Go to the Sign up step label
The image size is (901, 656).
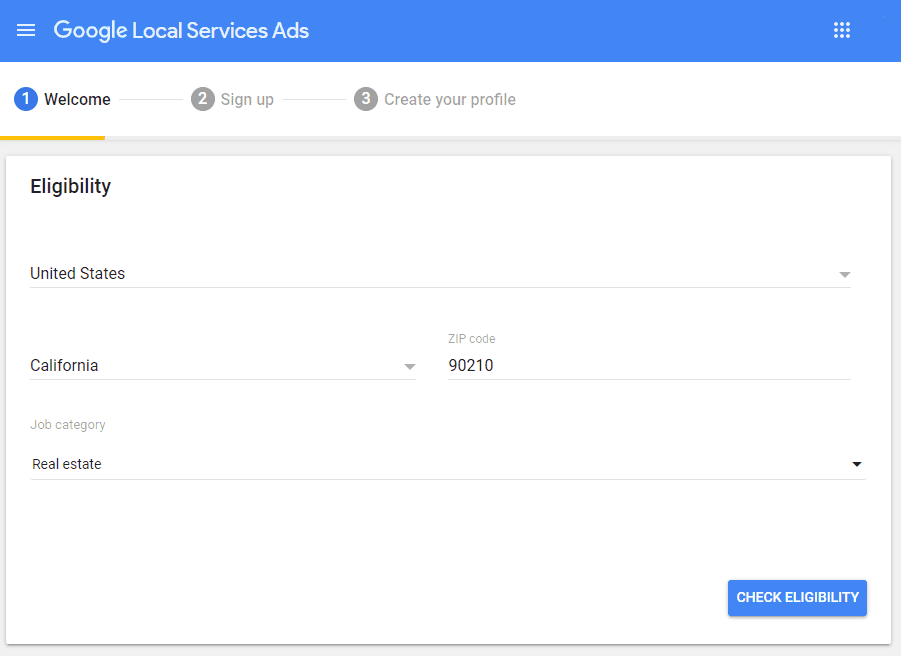pyautogui.click(x=247, y=99)
